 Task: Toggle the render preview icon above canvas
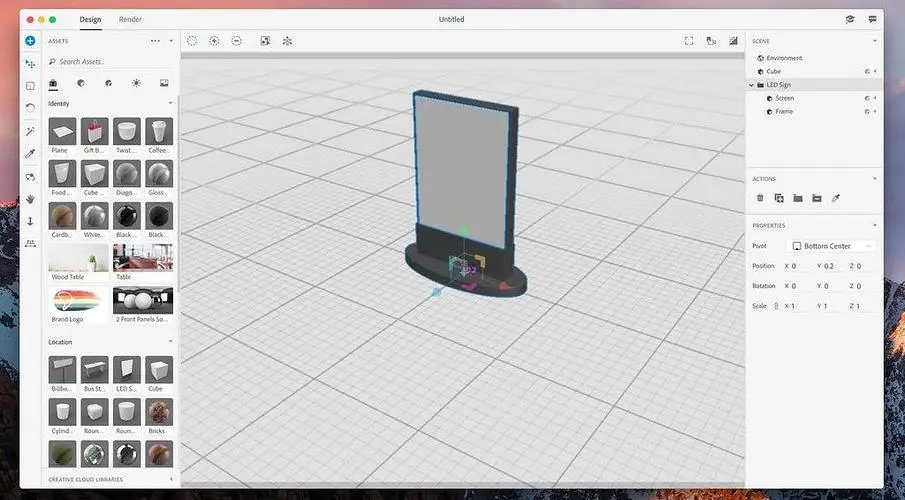[x=733, y=41]
